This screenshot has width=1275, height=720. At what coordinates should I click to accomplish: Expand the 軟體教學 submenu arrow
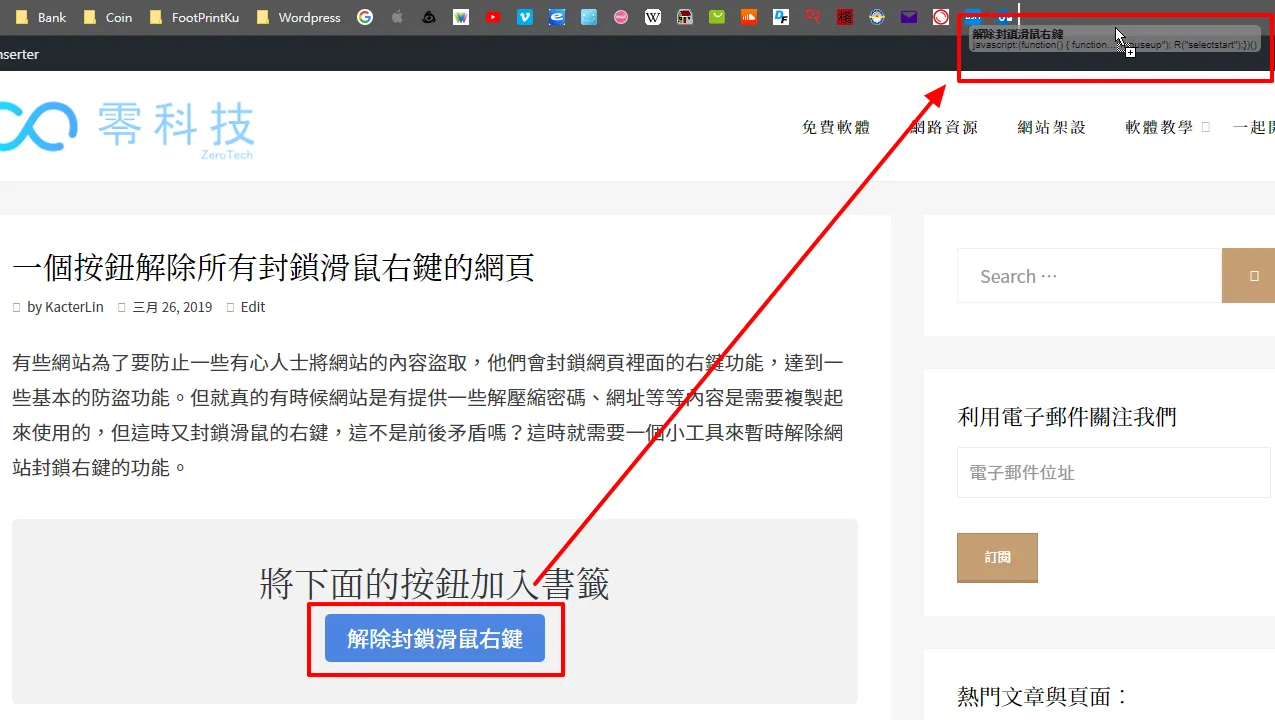click(x=1206, y=127)
